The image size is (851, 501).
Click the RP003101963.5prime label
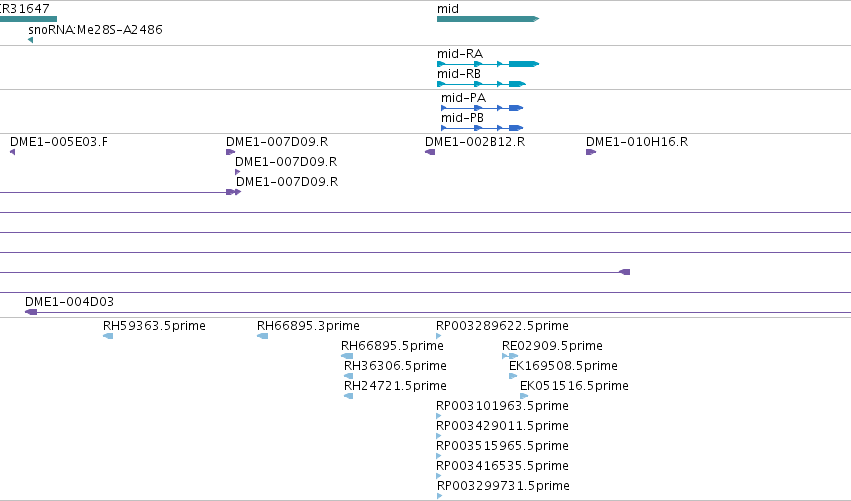tap(503, 406)
